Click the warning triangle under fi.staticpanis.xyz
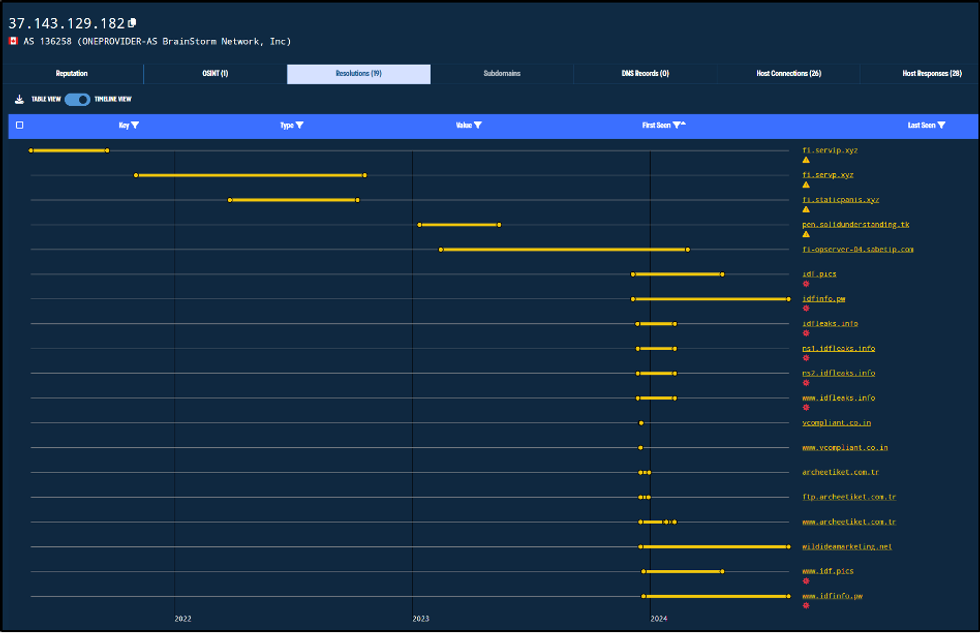Viewport: 980px width, 633px height. point(806,209)
